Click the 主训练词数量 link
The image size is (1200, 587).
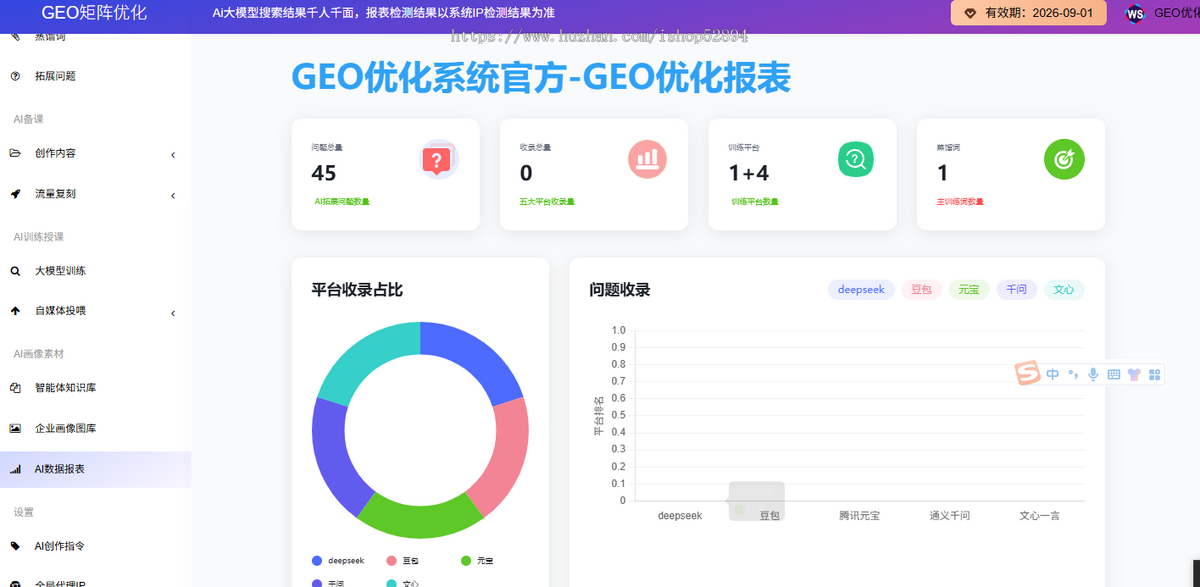click(x=960, y=201)
